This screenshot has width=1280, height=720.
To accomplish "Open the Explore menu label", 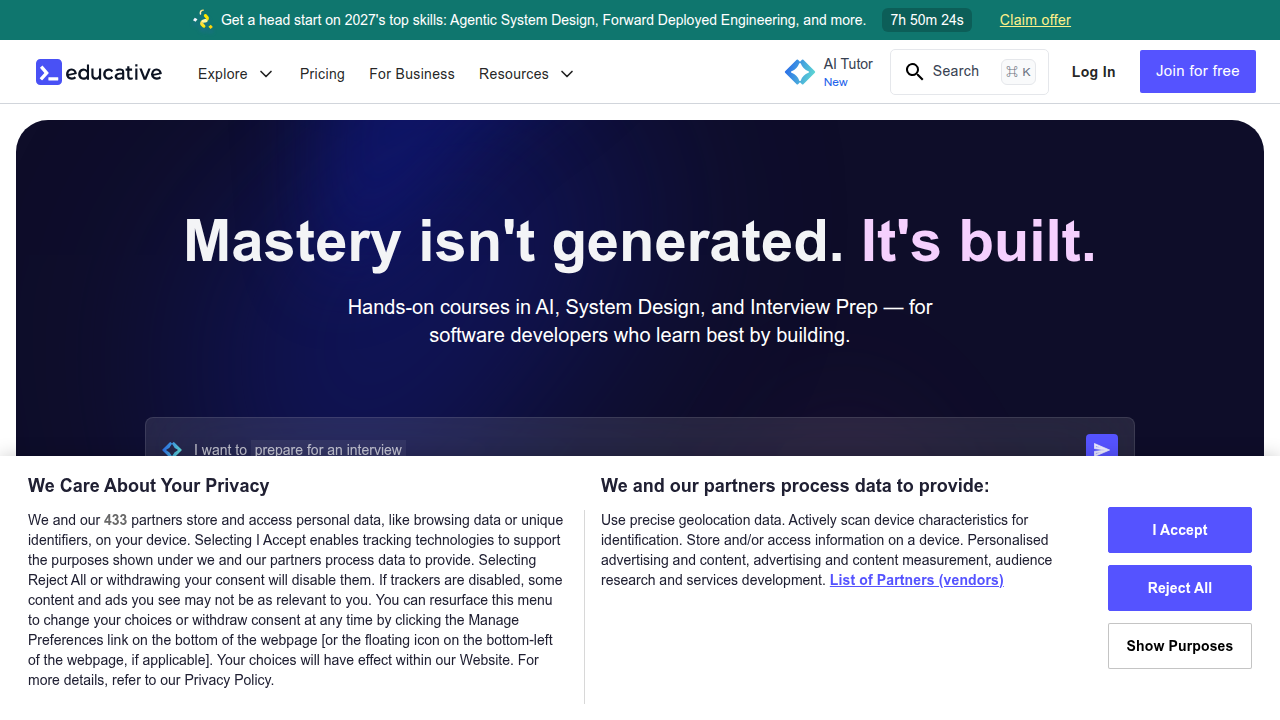I will [223, 74].
